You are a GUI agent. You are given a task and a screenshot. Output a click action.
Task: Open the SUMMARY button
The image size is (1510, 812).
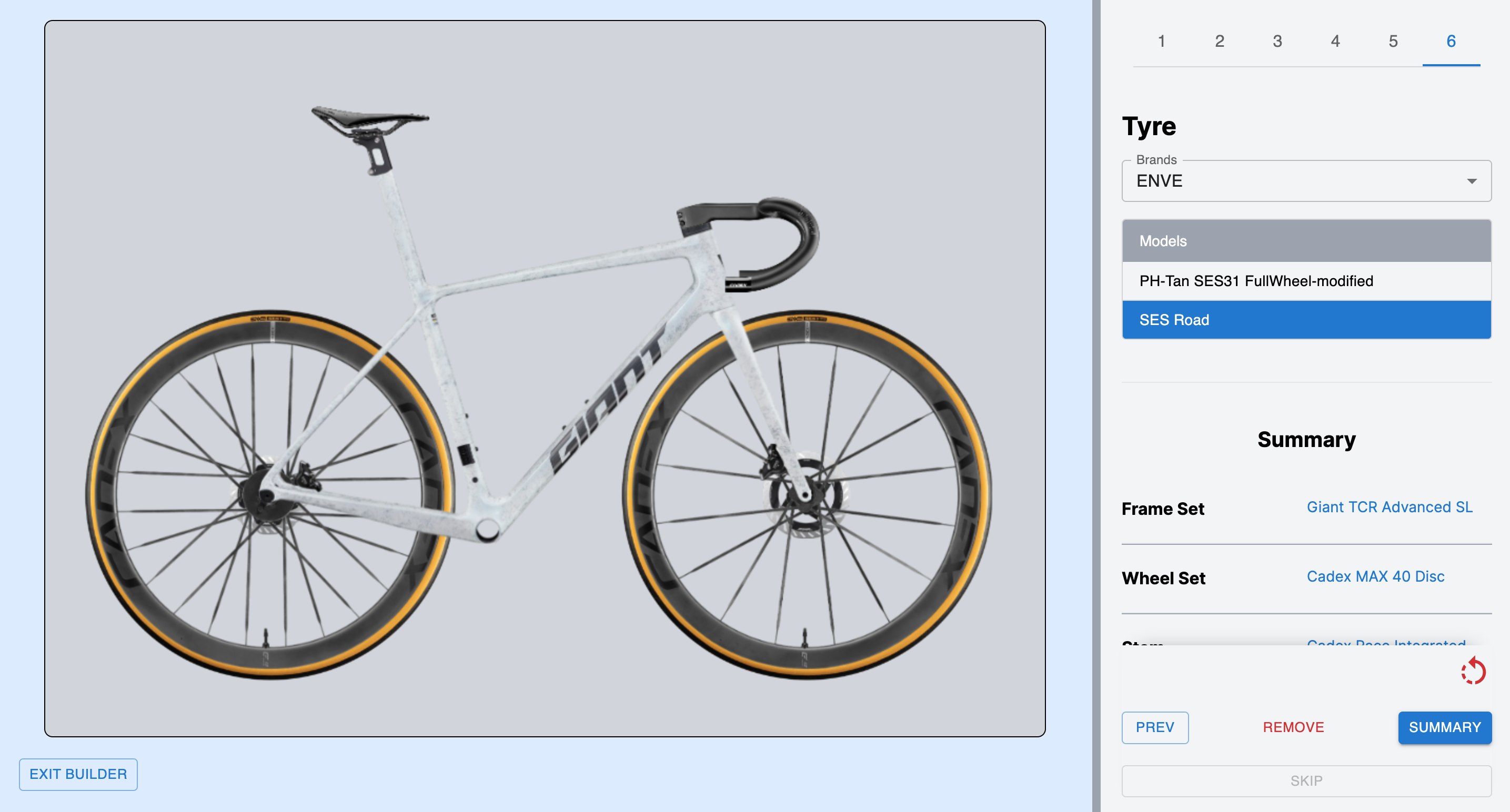click(1444, 728)
